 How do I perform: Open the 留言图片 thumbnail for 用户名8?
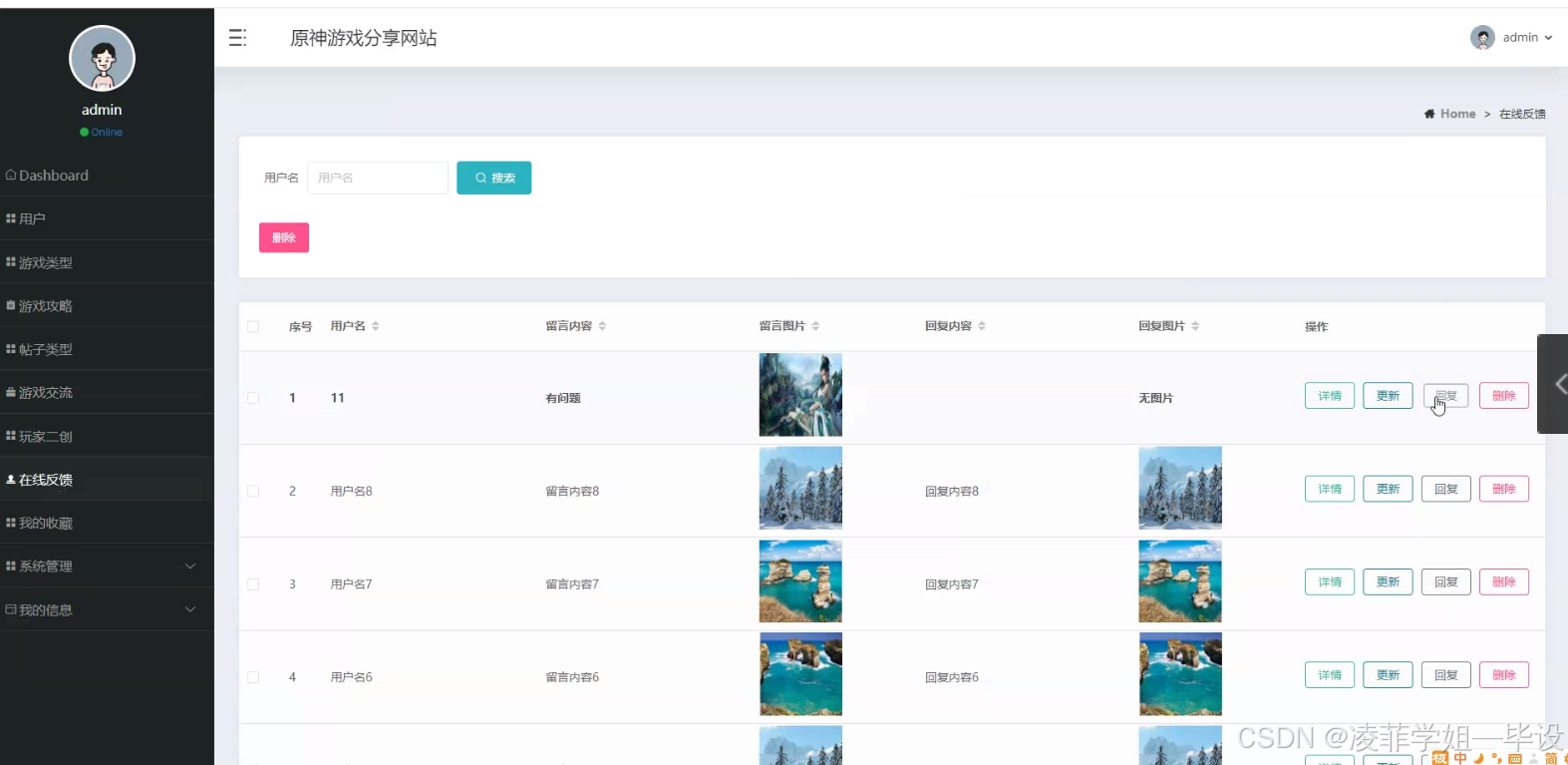click(x=800, y=488)
